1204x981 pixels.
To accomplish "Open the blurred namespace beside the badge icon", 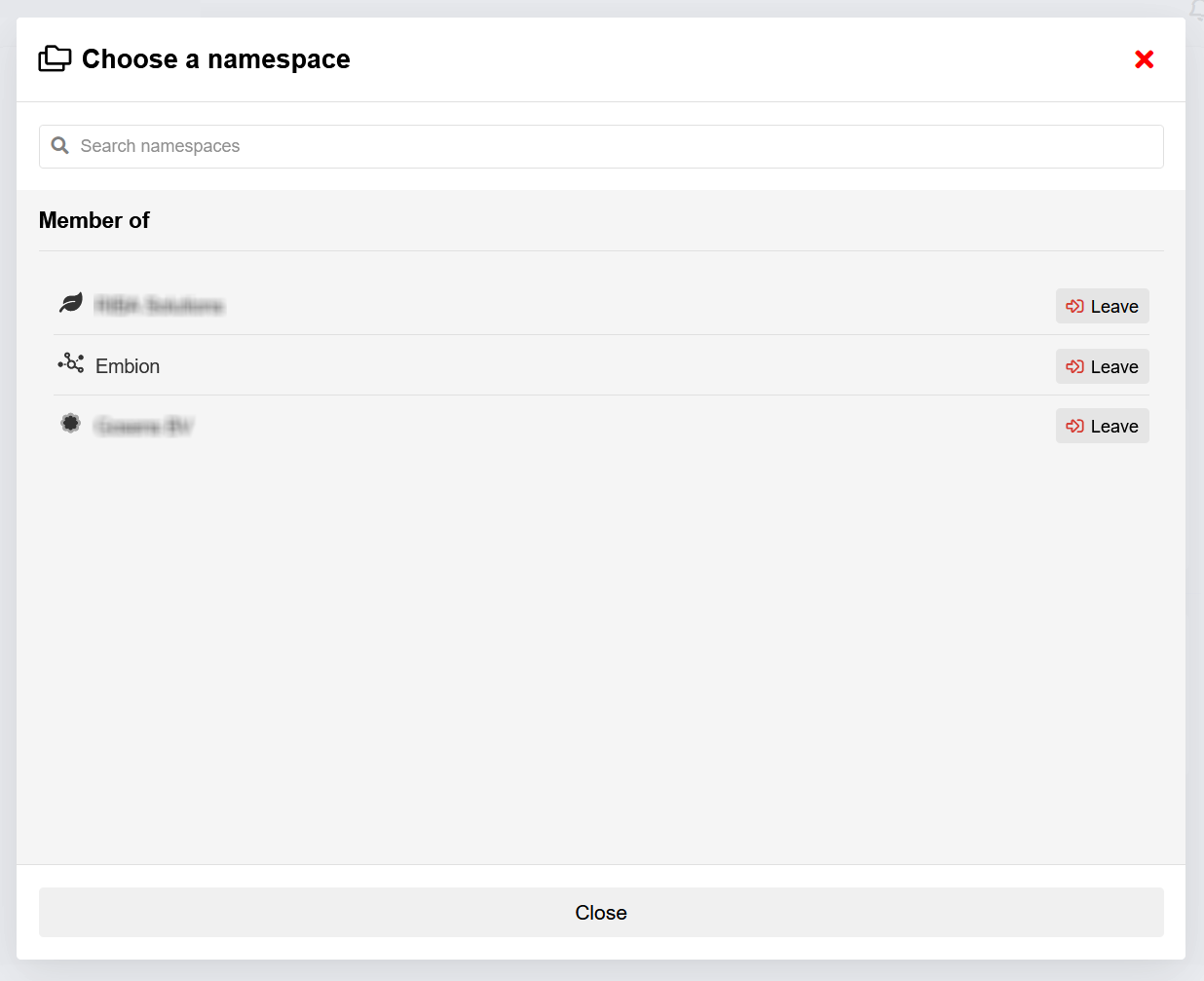I will coord(144,427).
